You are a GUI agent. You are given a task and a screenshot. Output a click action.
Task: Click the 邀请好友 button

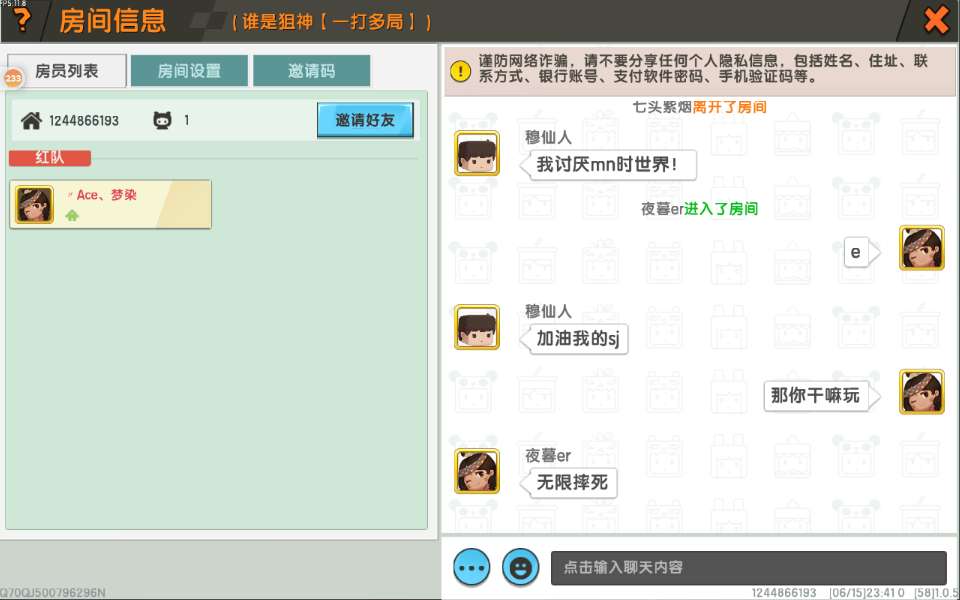(x=365, y=120)
